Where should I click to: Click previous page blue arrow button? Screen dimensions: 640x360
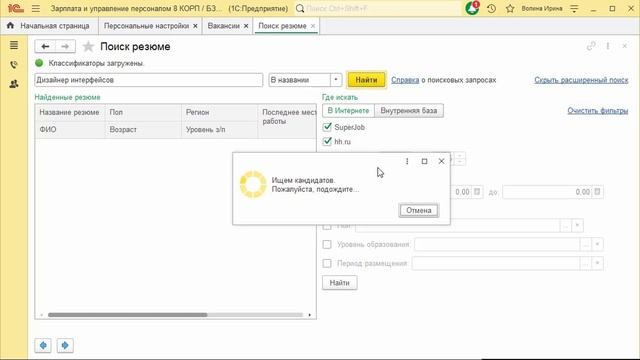(43, 345)
